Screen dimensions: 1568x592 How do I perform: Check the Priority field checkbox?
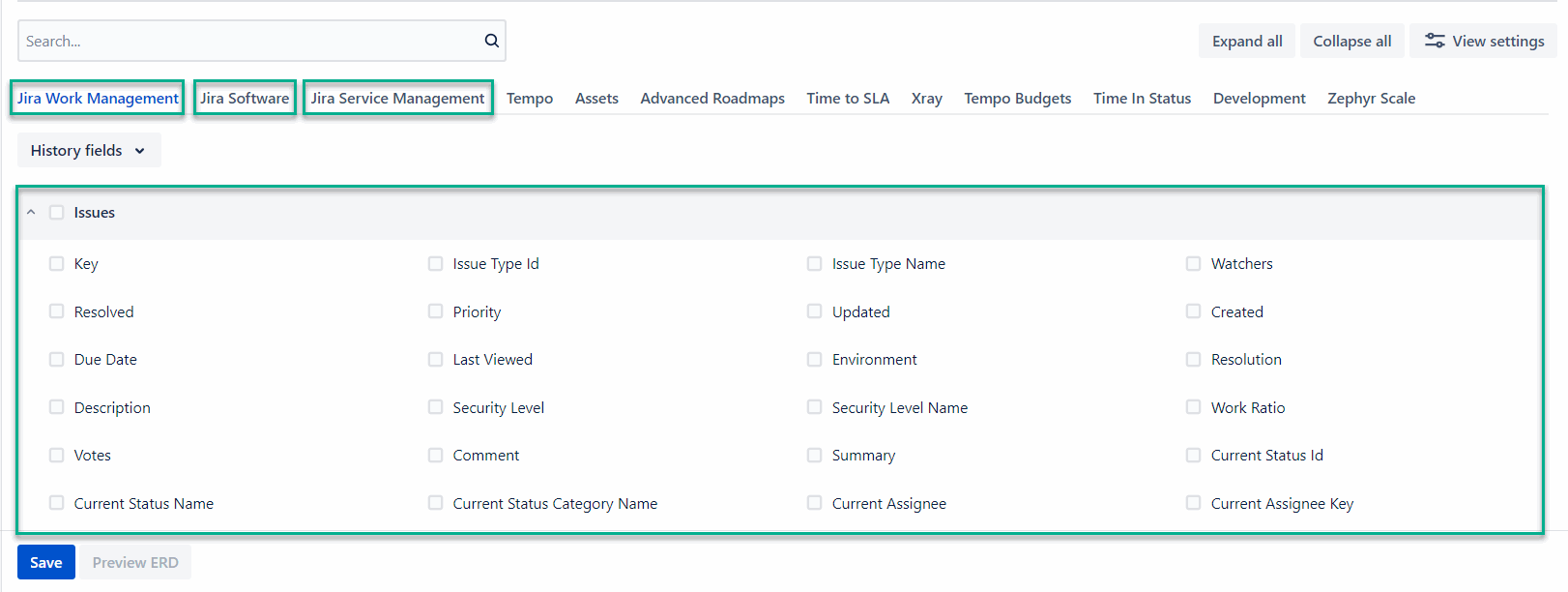click(436, 311)
